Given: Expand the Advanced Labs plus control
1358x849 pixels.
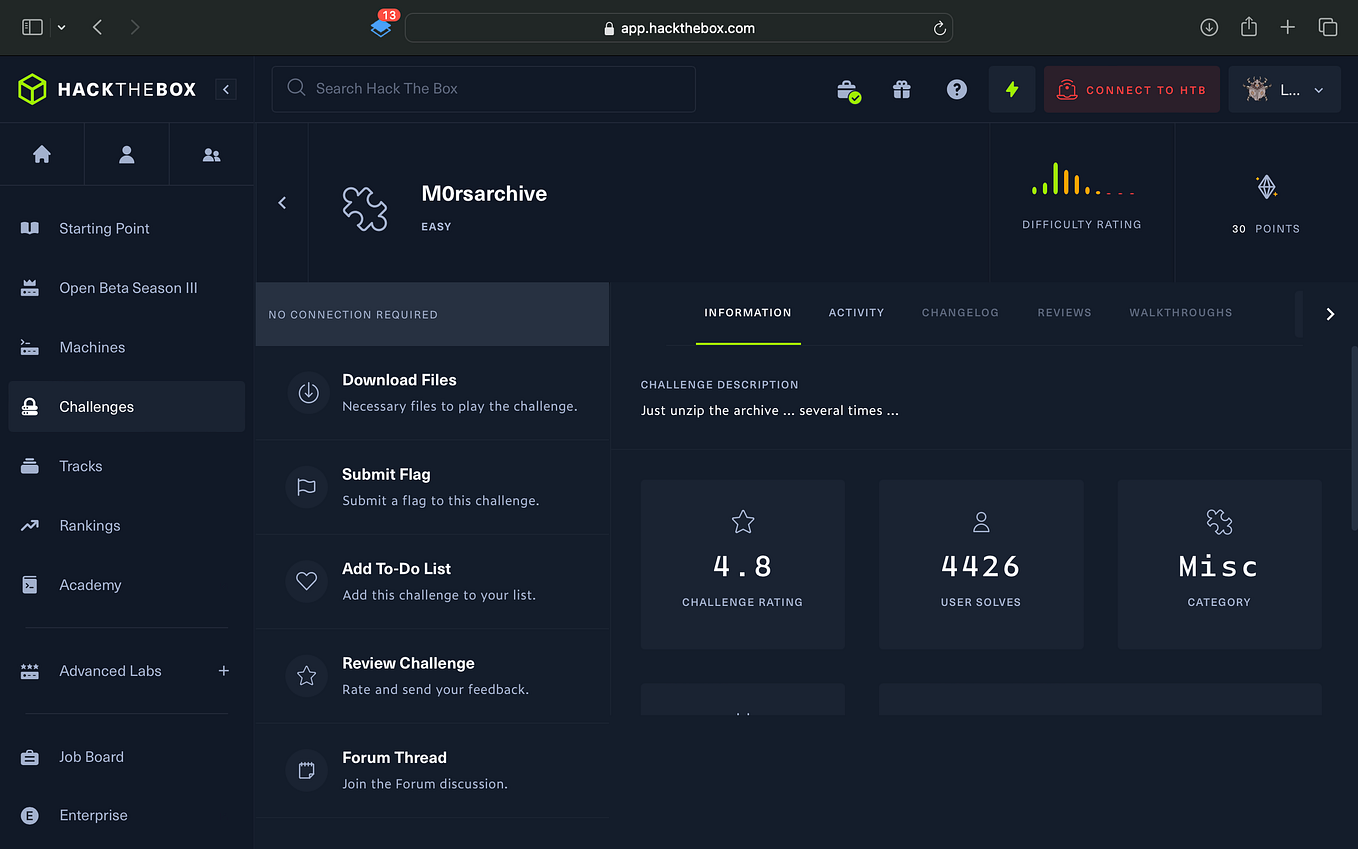Looking at the screenshot, I should click(x=223, y=671).
